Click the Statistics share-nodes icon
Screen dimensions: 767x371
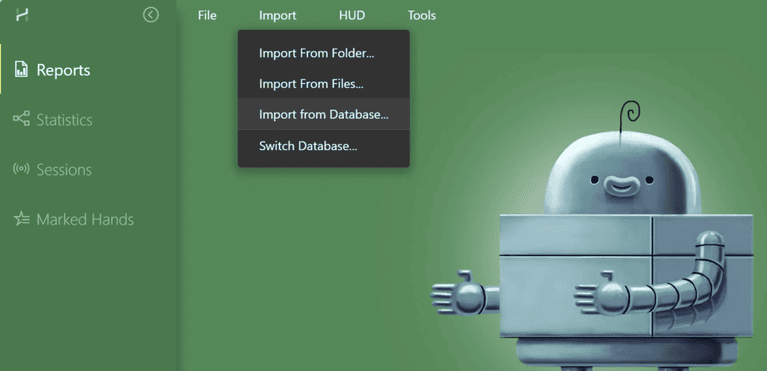pos(21,119)
